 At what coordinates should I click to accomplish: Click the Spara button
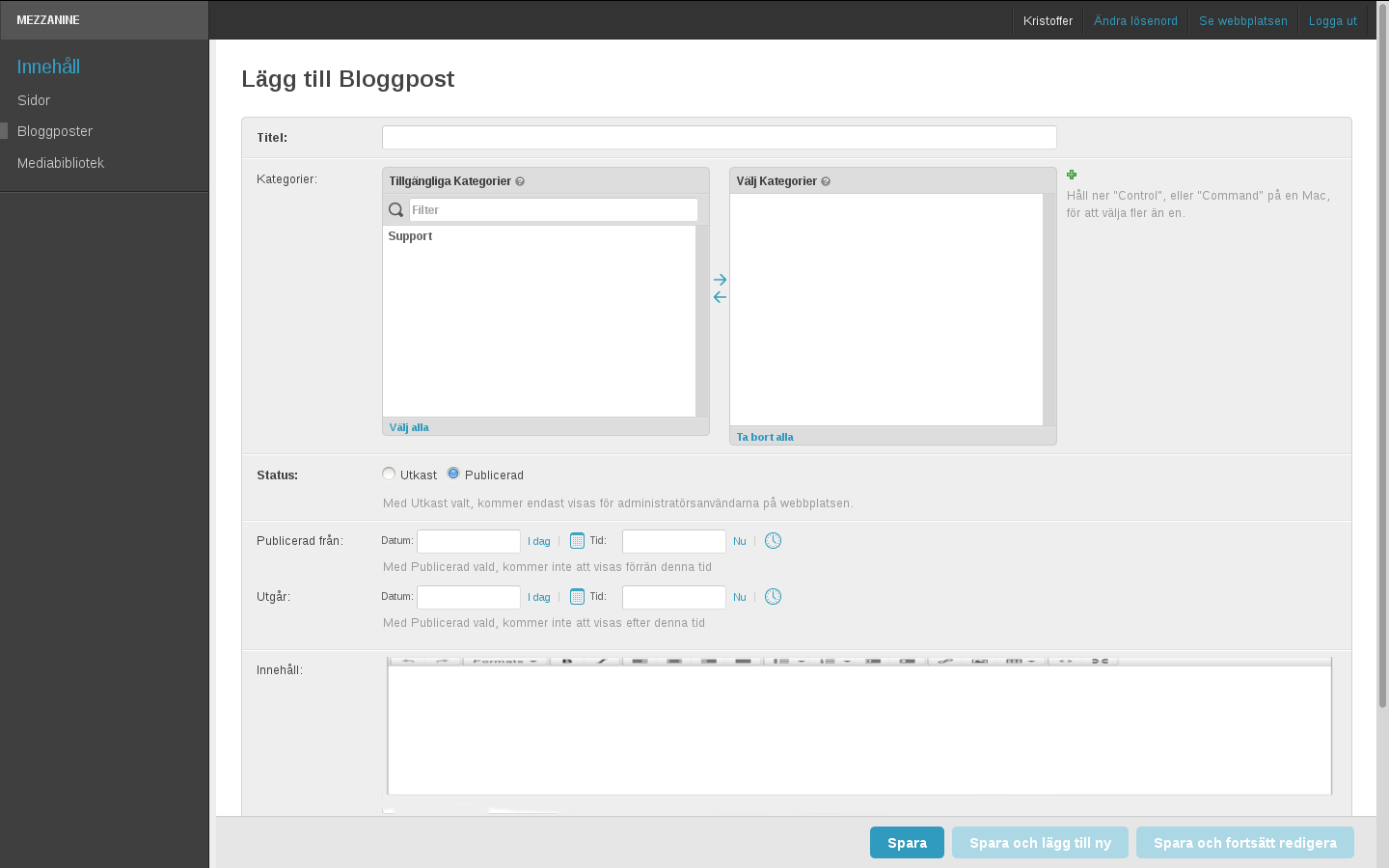point(907,842)
